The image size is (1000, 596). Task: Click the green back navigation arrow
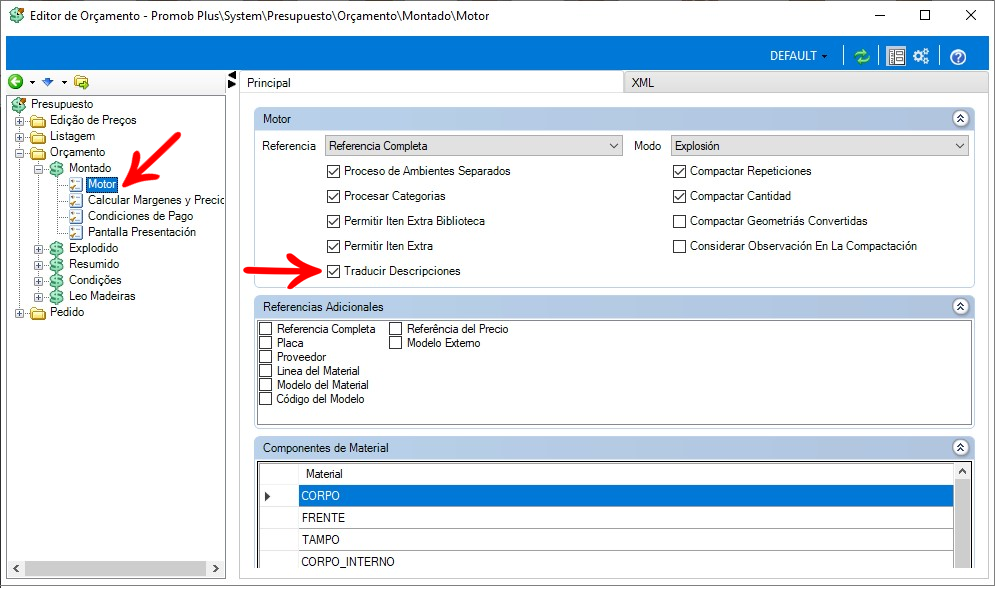[x=16, y=82]
